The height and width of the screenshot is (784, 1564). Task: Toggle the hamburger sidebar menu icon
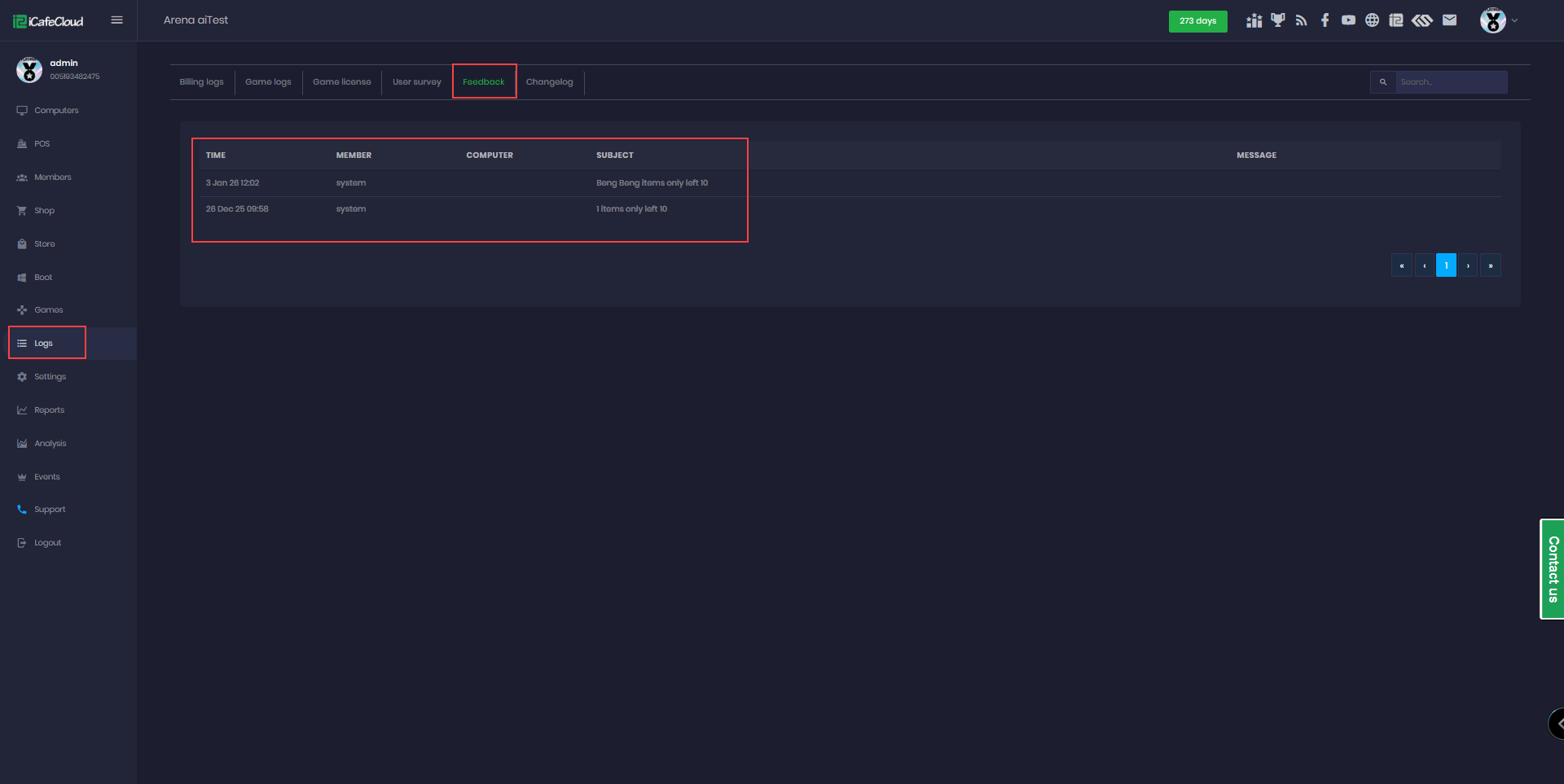(116, 20)
